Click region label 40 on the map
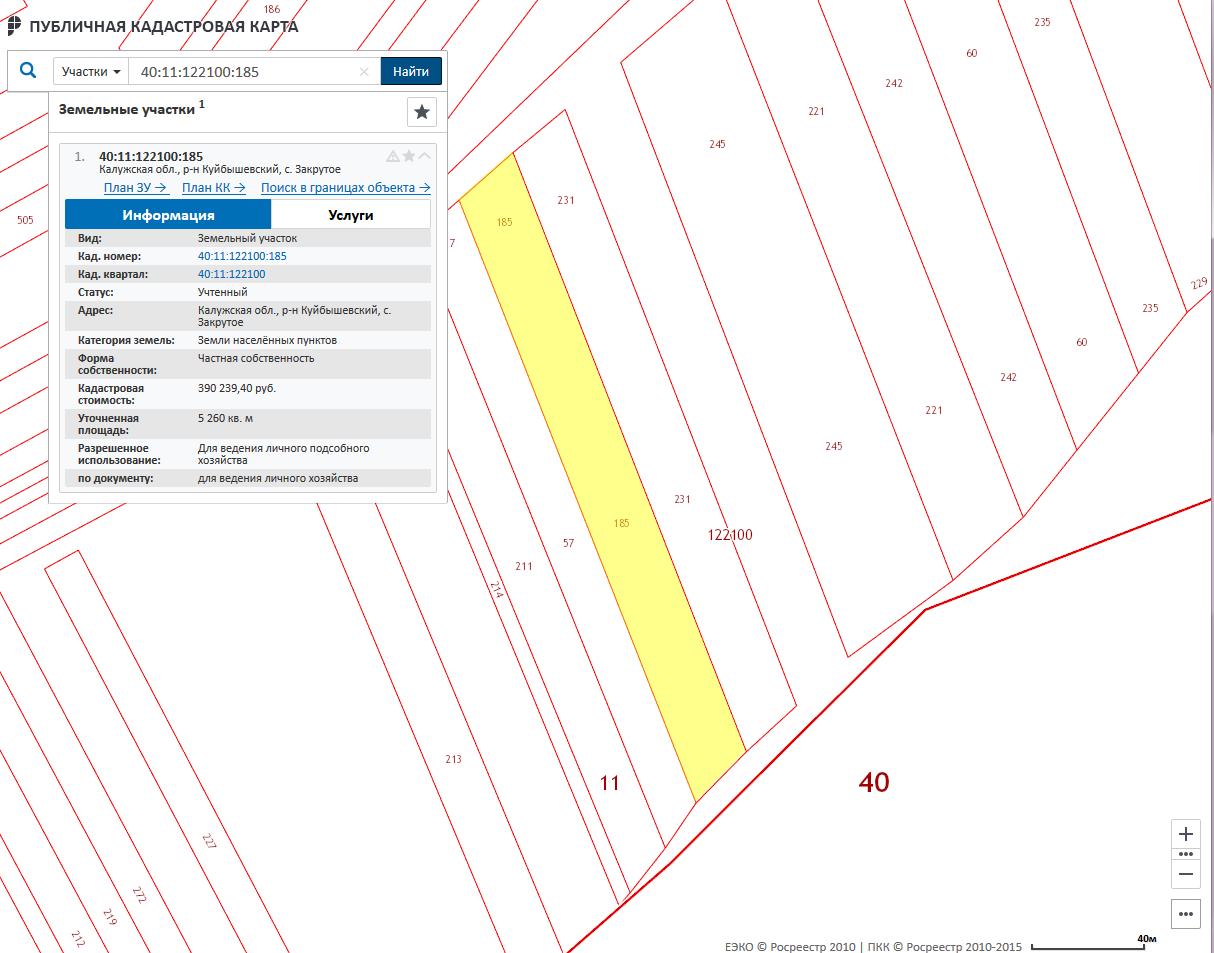 click(x=874, y=782)
